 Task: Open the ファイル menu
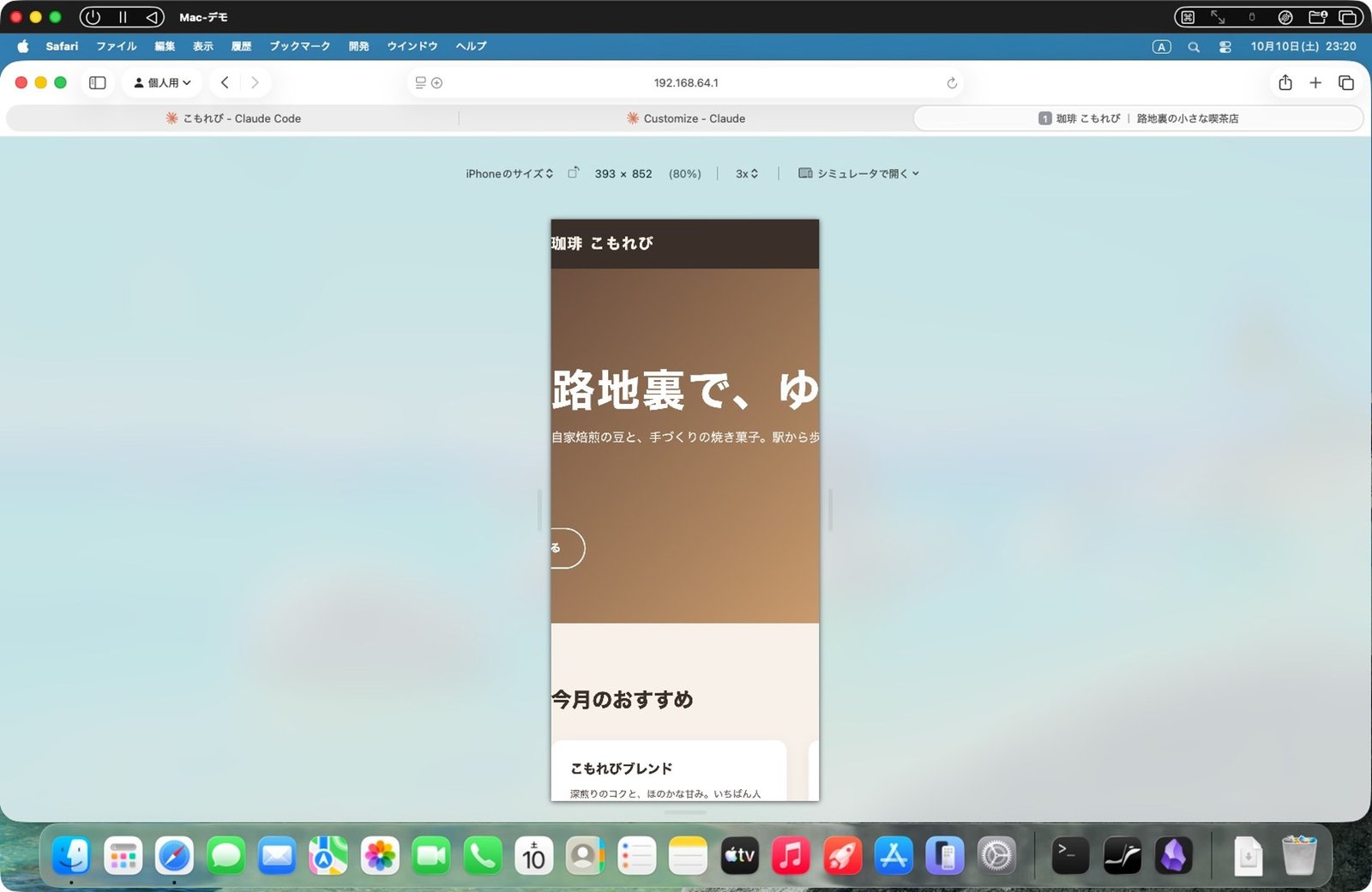(x=117, y=46)
